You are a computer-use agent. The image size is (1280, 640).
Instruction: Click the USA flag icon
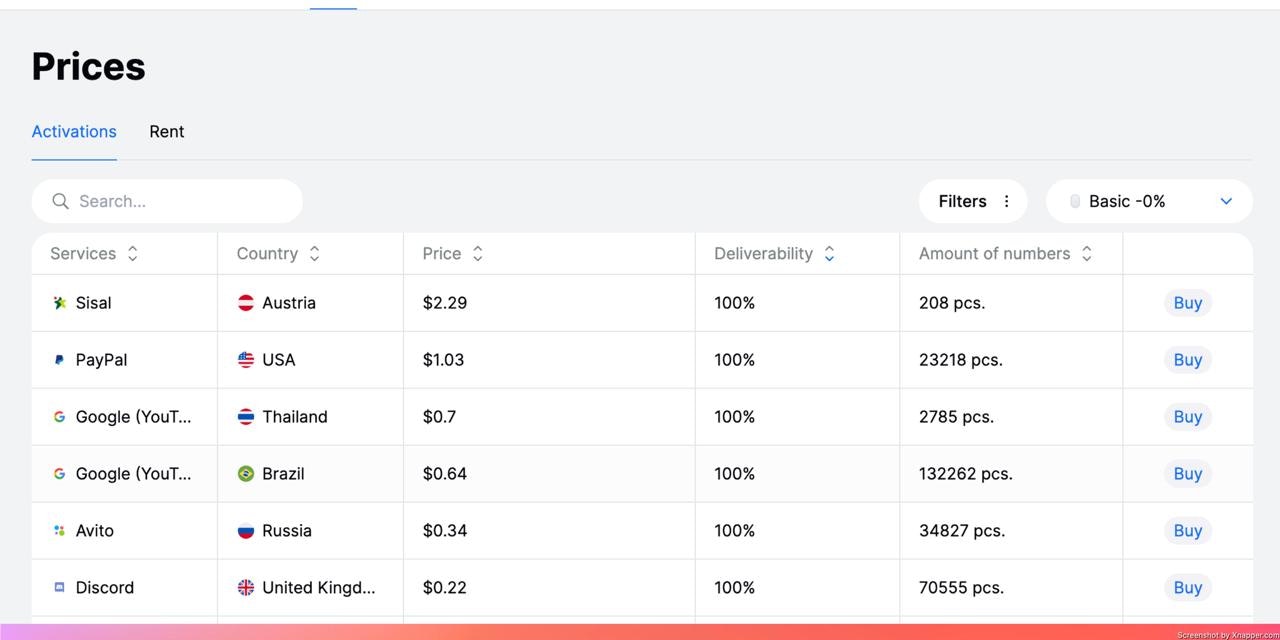tap(246, 360)
